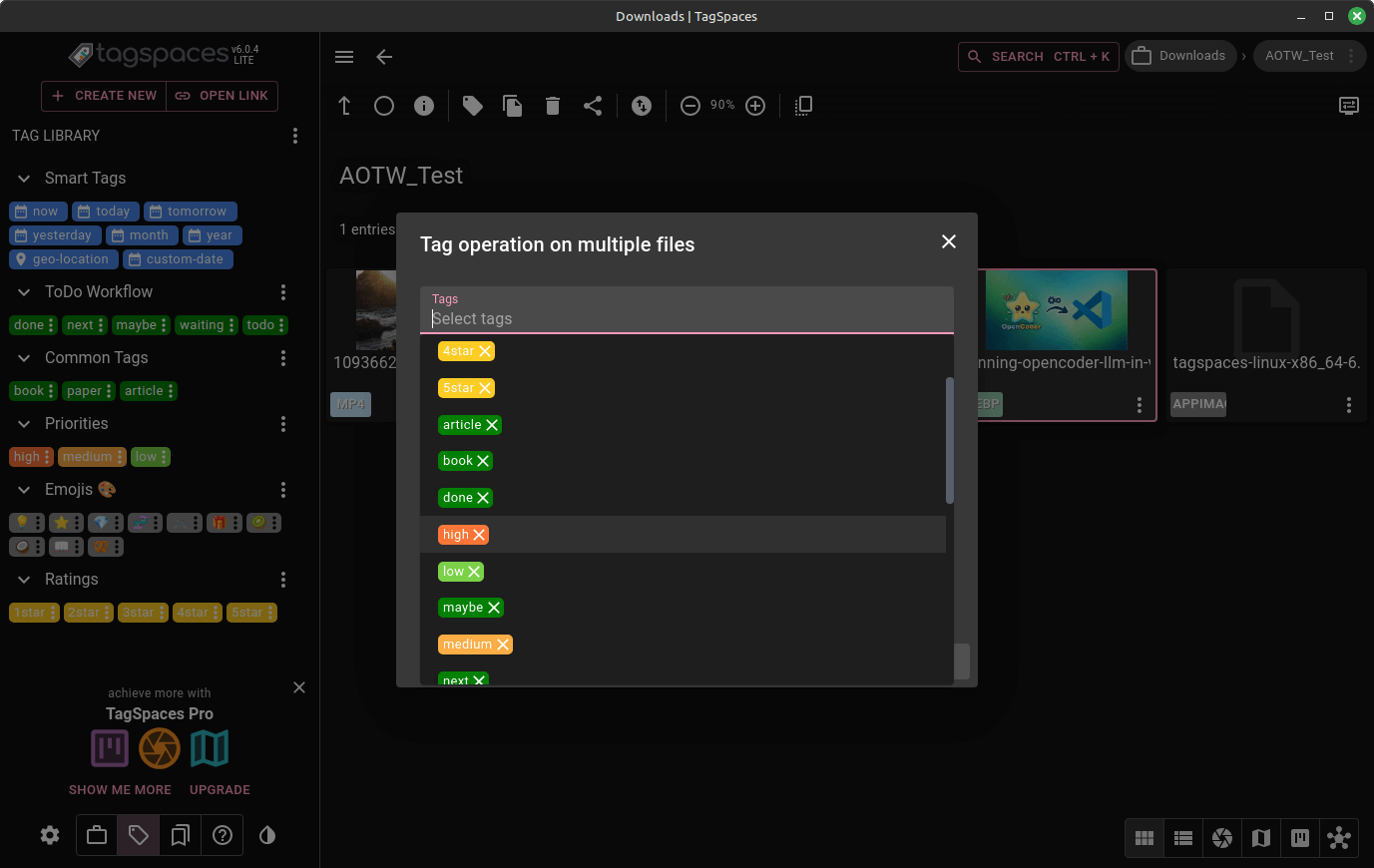Open the tag files toolbar icon
Viewport: 1374px width, 868px height.
[x=473, y=105]
